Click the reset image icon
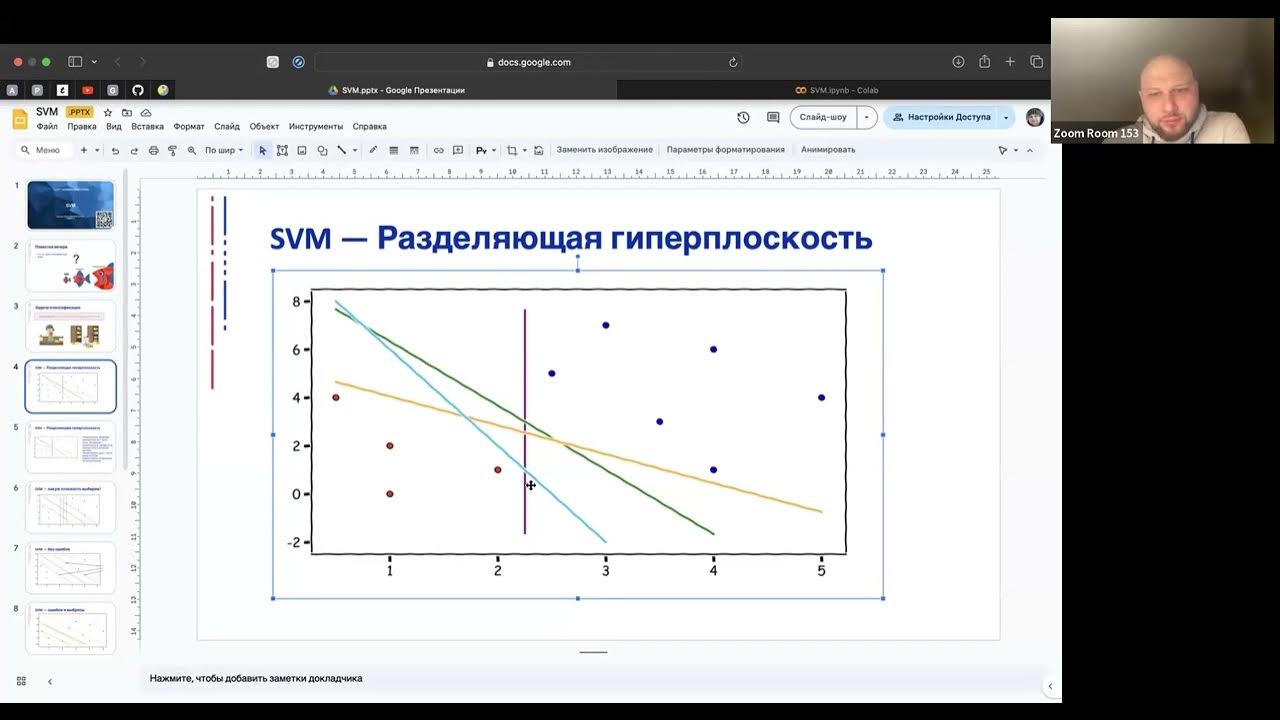Viewport: 1280px width, 720px height. coord(539,150)
